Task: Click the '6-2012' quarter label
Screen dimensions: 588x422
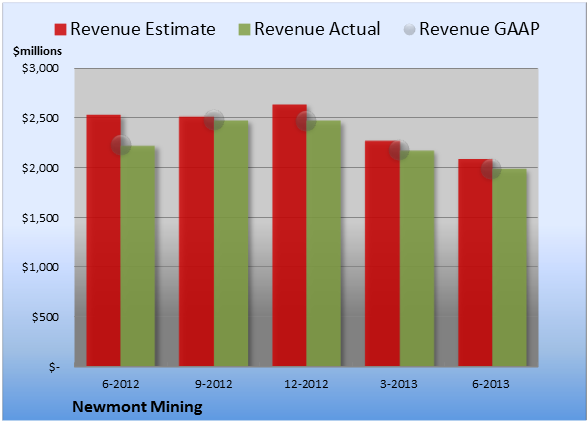Action: pos(121,384)
